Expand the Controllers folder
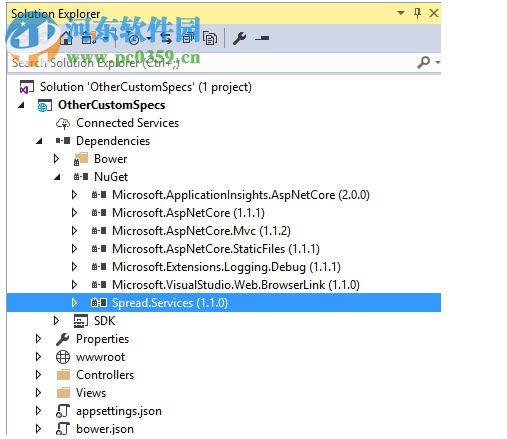 click(x=38, y=375)
